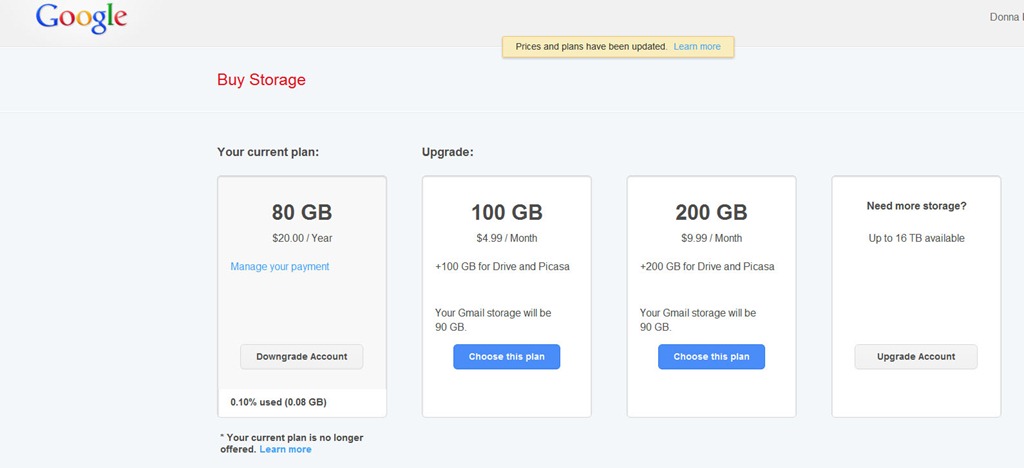Screen dimensions: 1024x468
Task: Click the Upgrade Account button
Action: [x=916, y=357]
